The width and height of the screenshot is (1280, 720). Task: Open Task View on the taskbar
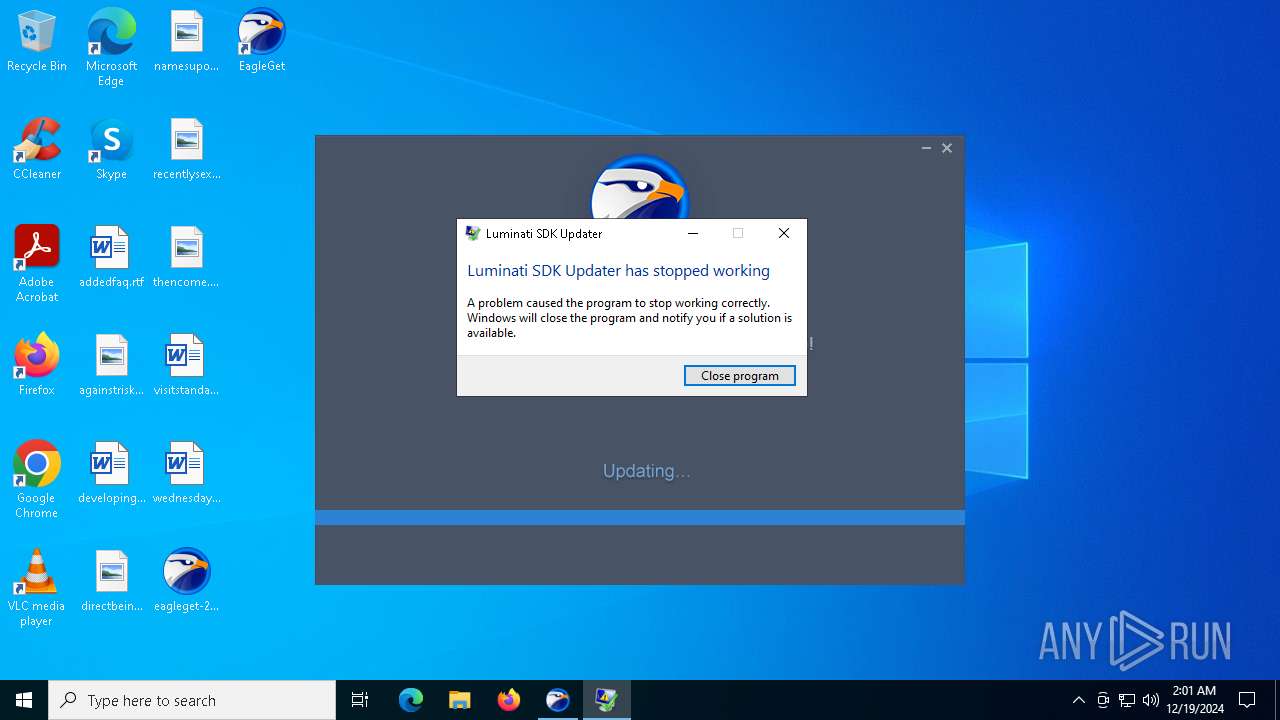pyautogui.click(x=360, y=700)
